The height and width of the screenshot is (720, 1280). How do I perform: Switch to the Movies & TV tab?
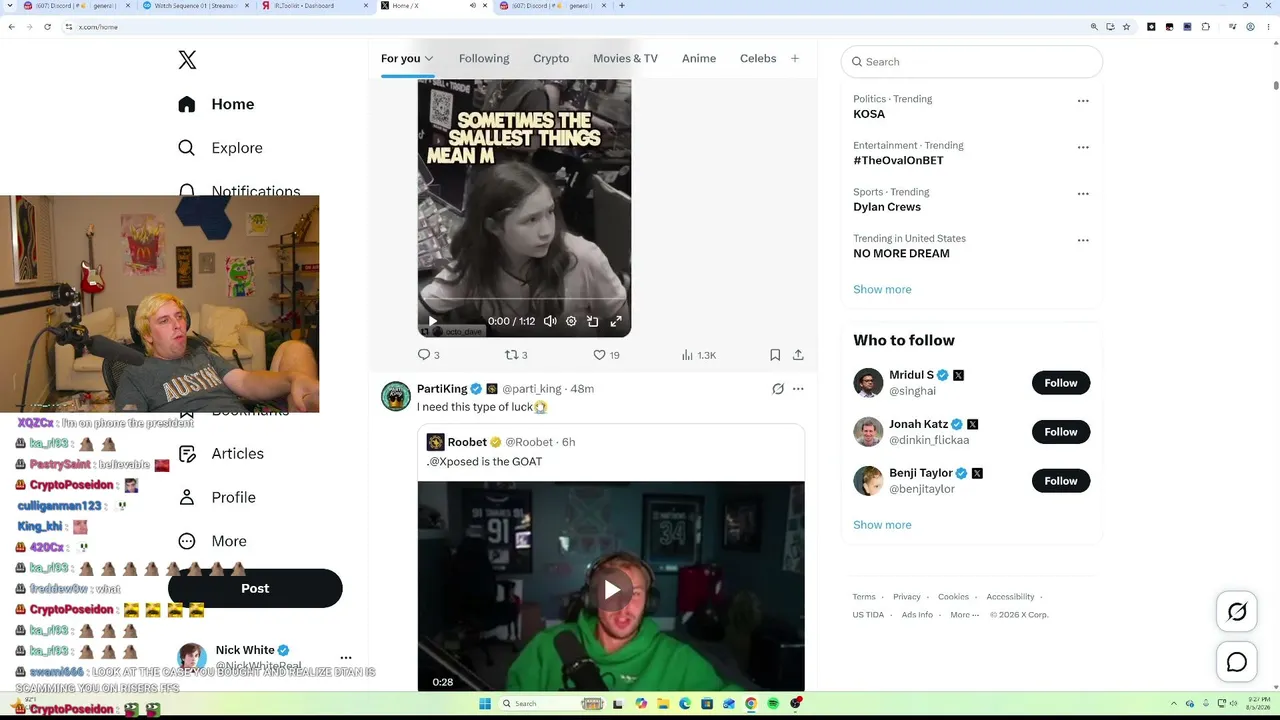pyautogui.click(x=625, y=59)
